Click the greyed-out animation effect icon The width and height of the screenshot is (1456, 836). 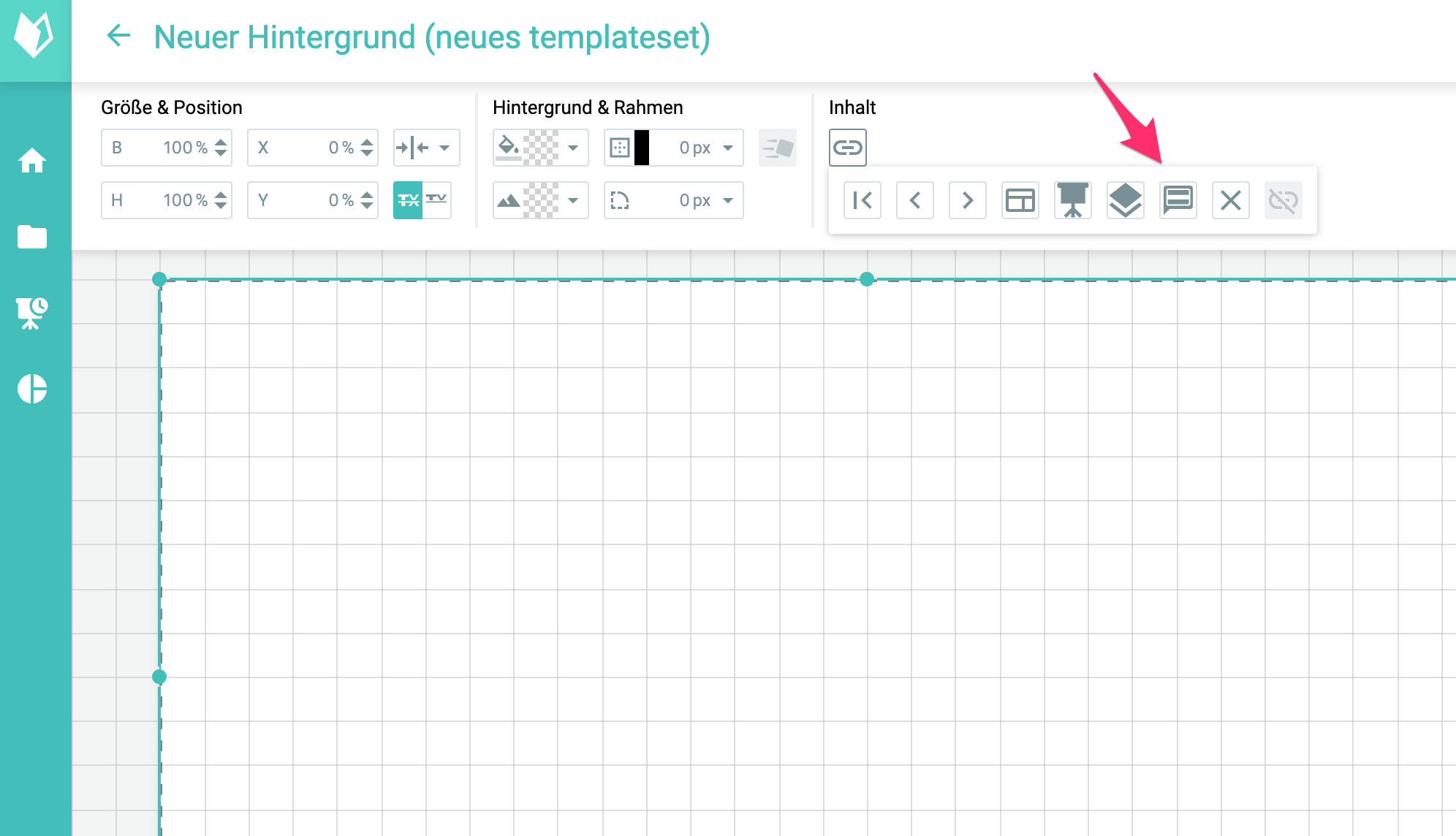pos(778,148)
